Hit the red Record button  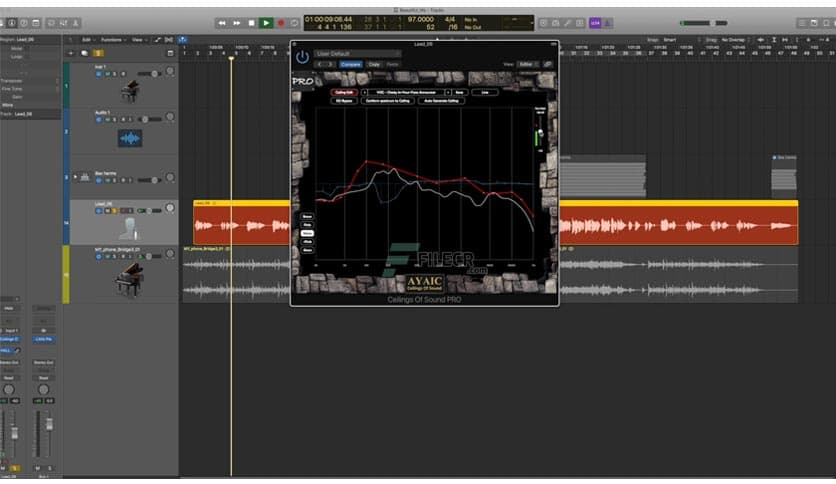(281, 23)
